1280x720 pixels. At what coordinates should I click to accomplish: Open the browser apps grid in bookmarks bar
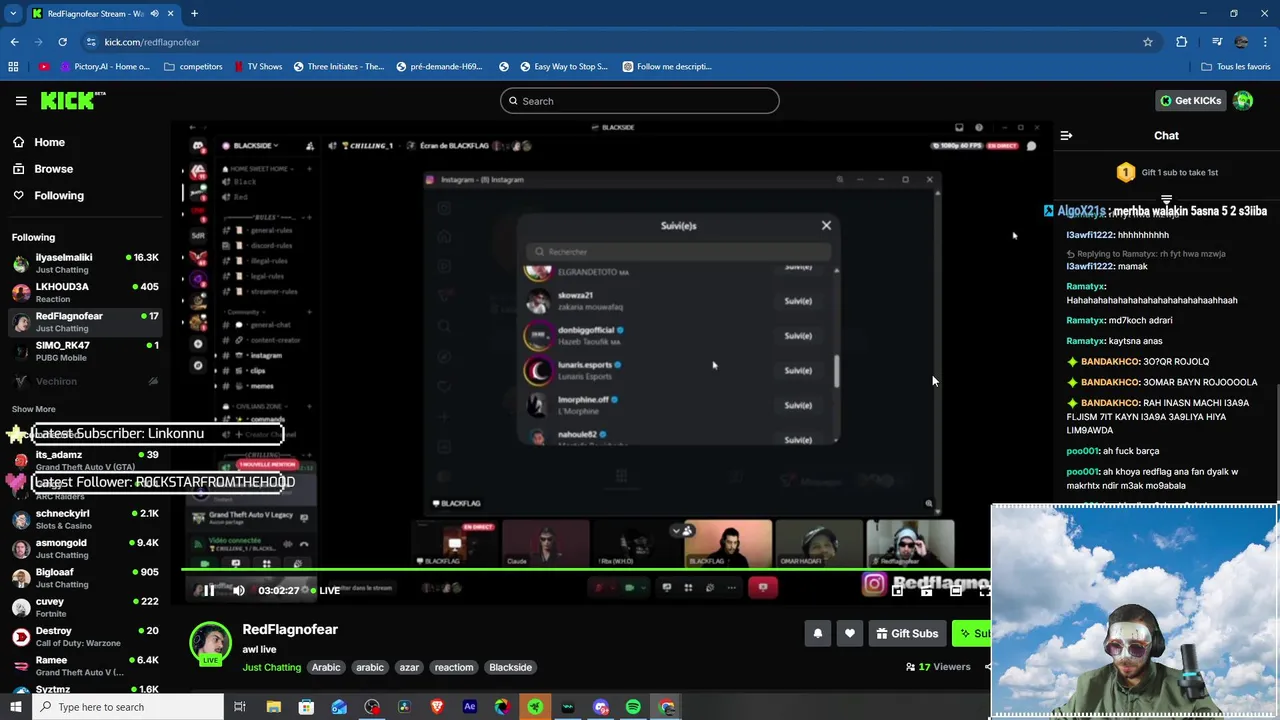point(13,67)
